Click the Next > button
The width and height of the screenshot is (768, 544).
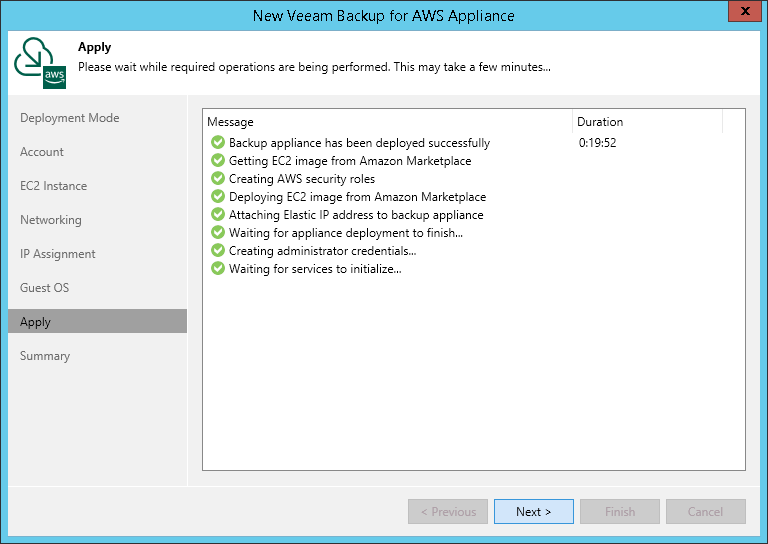[533, 512]
